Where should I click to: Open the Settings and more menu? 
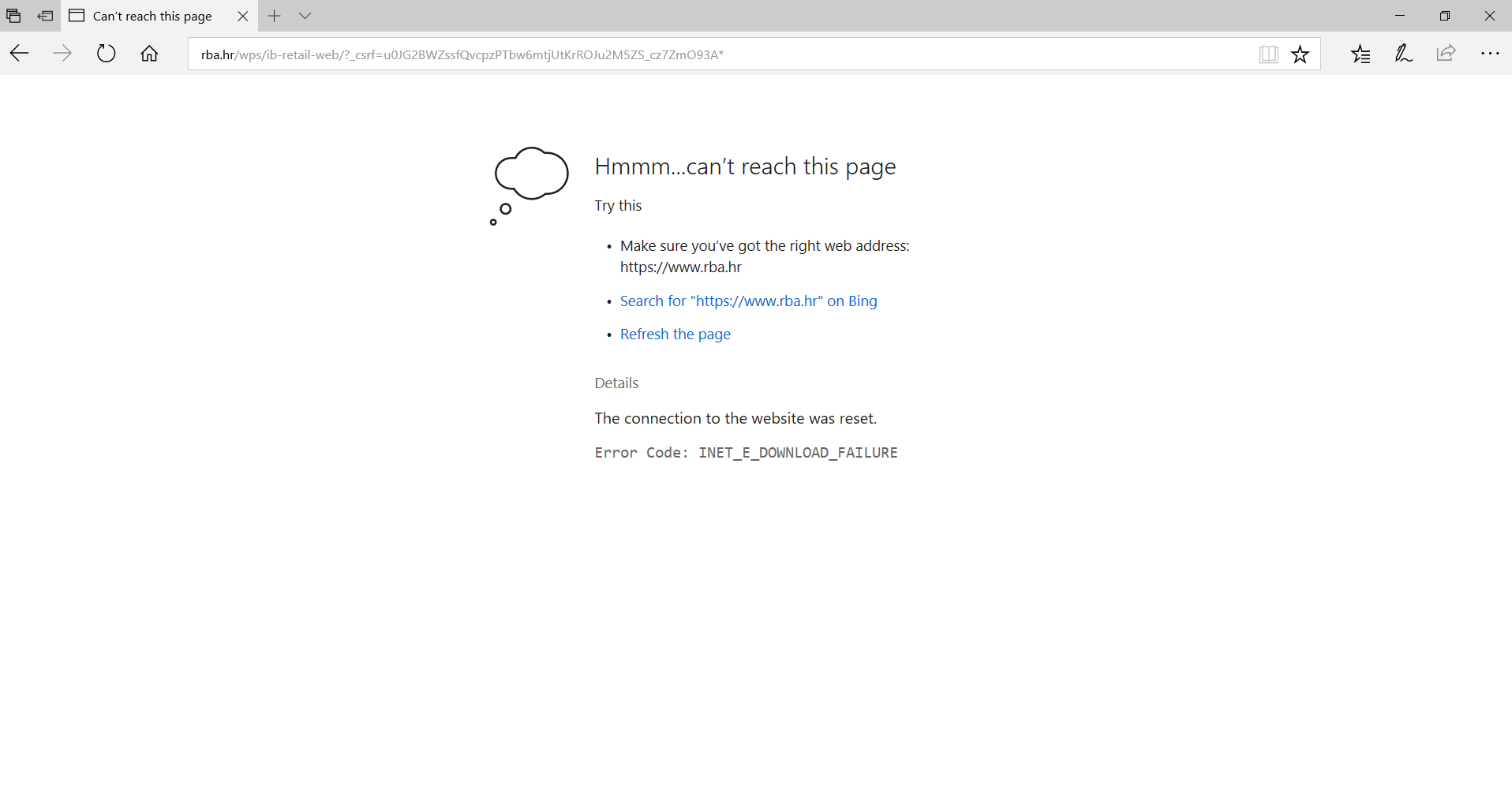tap(1490, 54)
